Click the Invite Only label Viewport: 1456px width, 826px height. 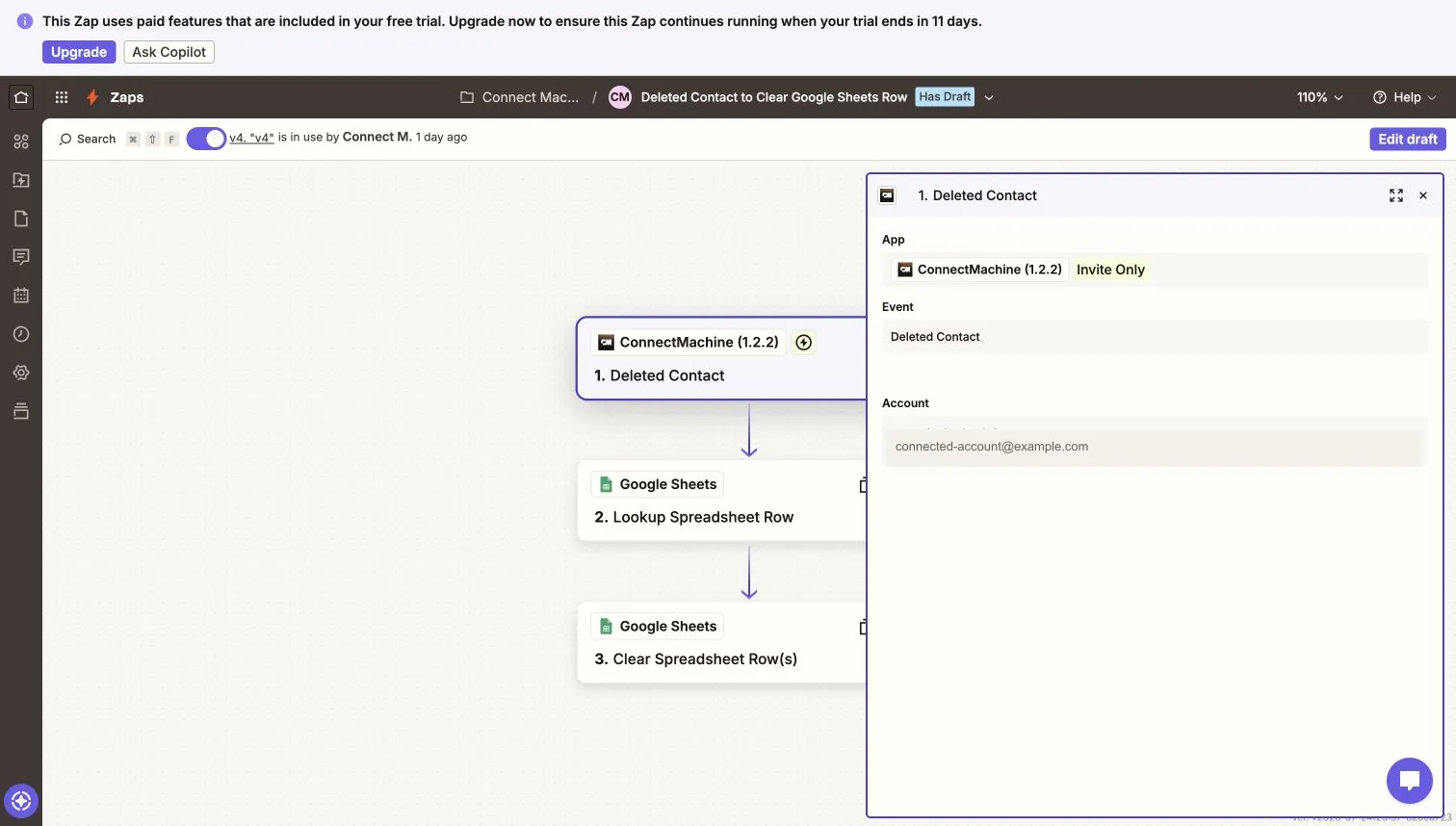(1110, 270)
